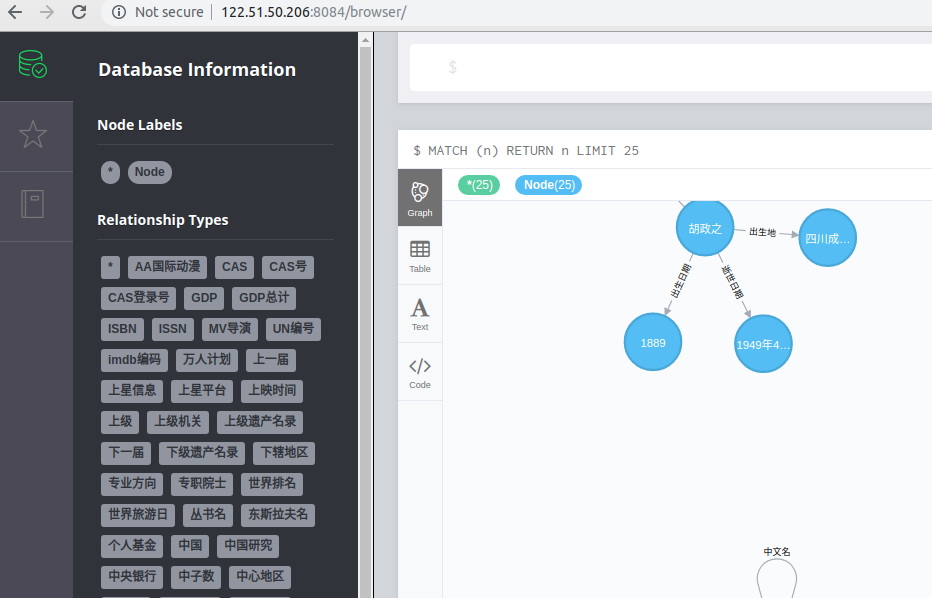Select the ISBN relationship type
Image resolution: width=932 pixels, height=598 pixels.
(122, 329)
